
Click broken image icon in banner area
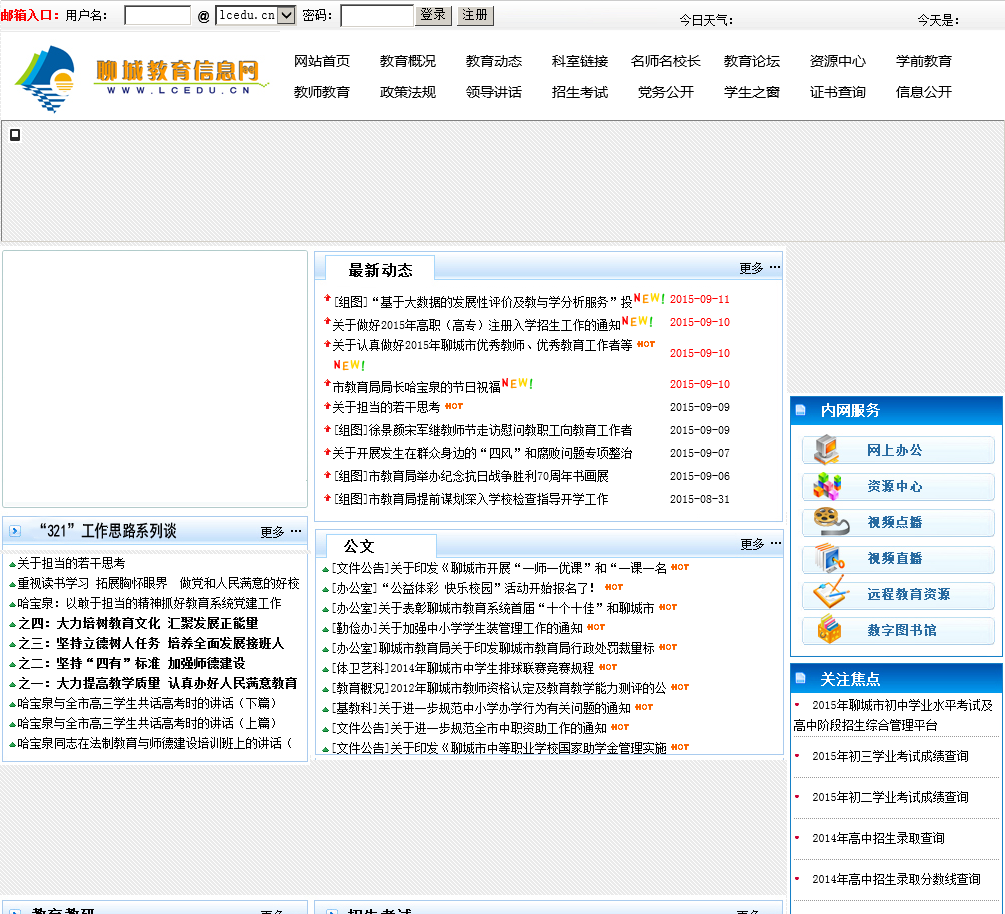click(x=15, y=135)
